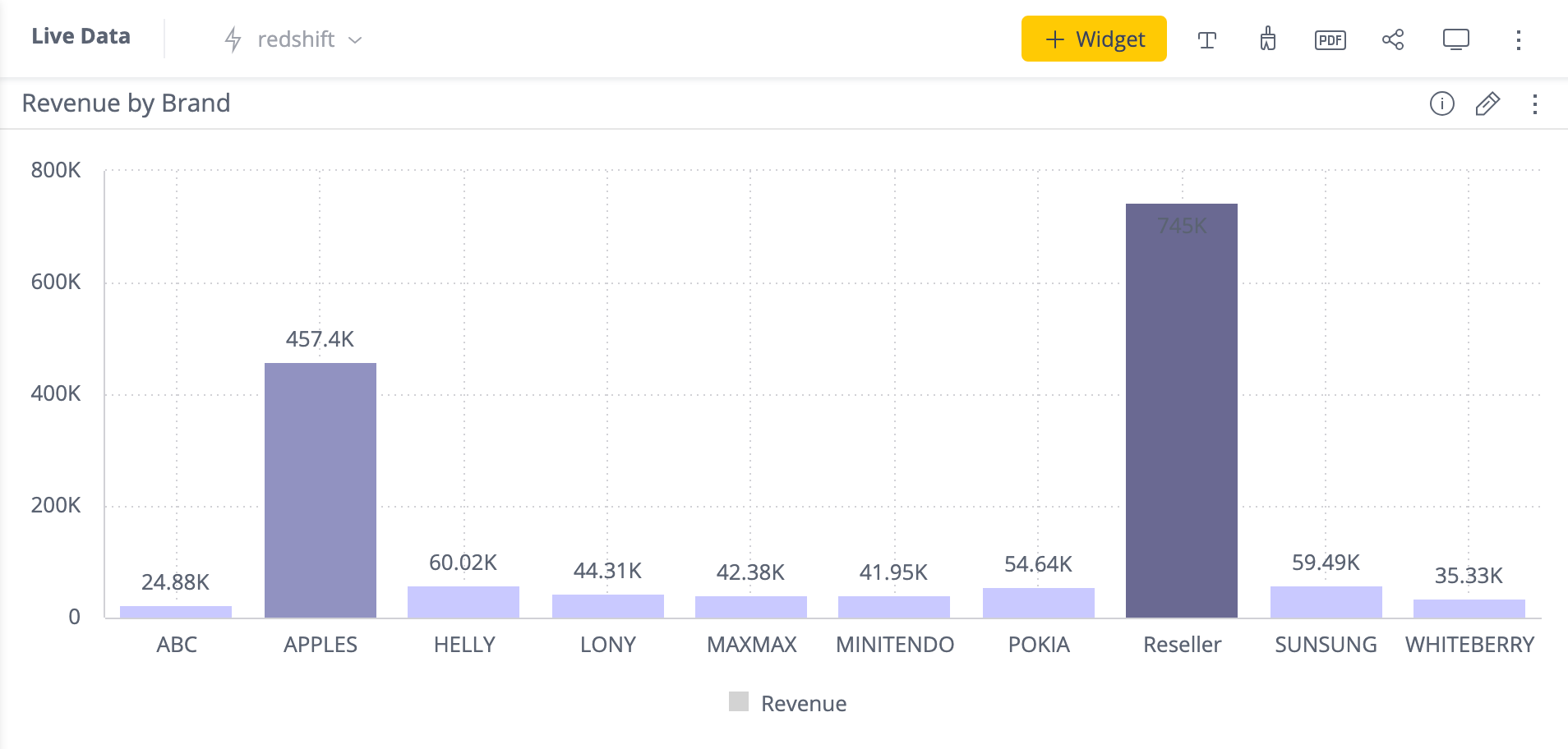Open the dashboard top-bar three-dot menu
Image resolution: width=1568 pixels, height=749 pixels.
(x=1519, y=39)
